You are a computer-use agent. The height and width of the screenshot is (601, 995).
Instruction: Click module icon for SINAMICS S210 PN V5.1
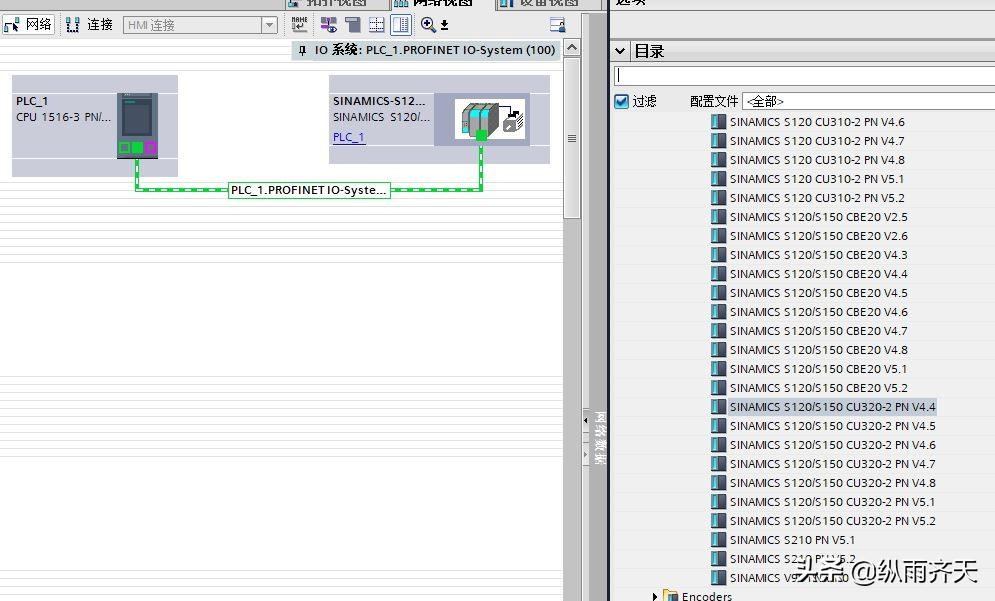pos(718,540)
